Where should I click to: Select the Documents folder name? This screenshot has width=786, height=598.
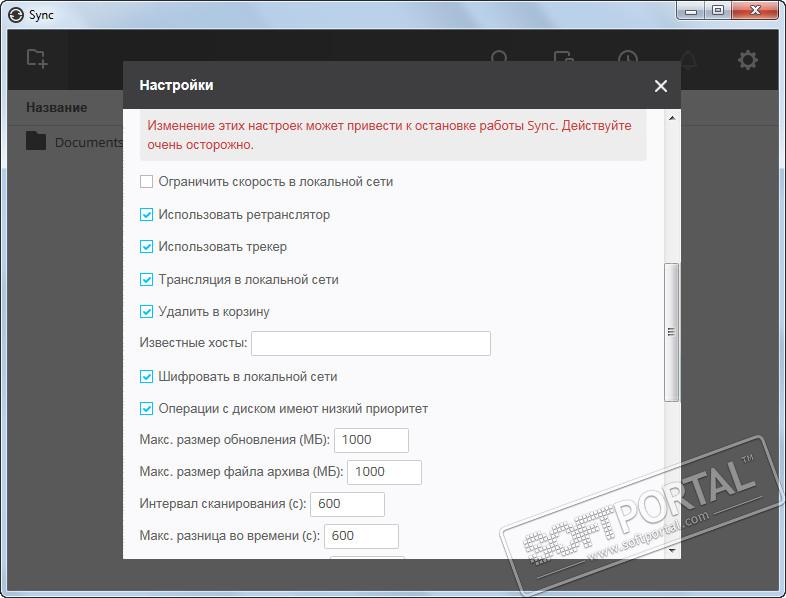click(x=89, y=142)
